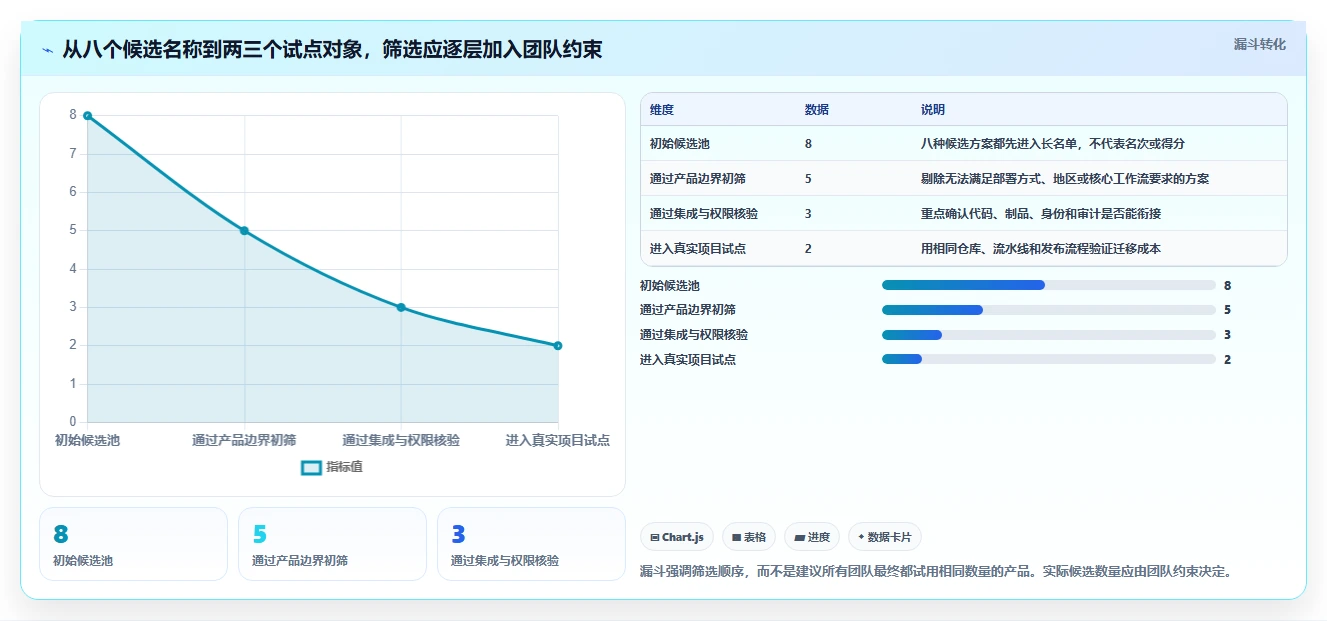Click description 剔除无法满足部署方式

[1065, 179]
